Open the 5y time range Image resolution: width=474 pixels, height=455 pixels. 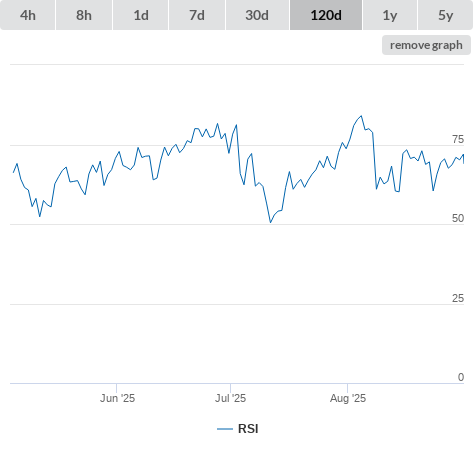(446, 15)
